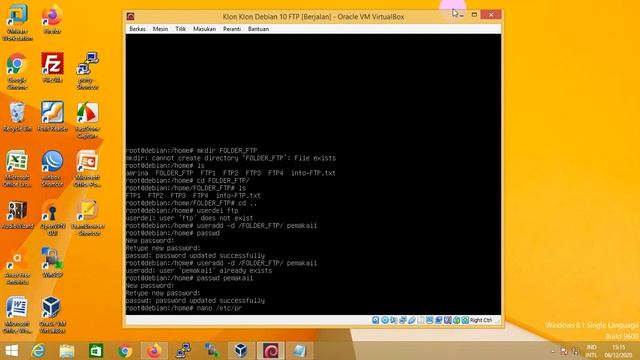The image size is (640, 360).
Task: Click the optical drive indicator in VM status bar
Action: point(384,320)
